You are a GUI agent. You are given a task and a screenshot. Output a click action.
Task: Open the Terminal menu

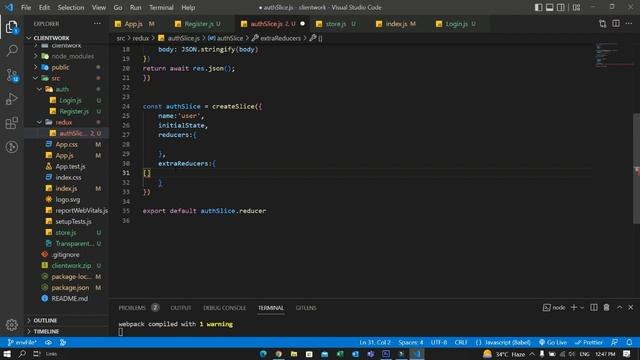pyautogui.click(x=161, y=7)
